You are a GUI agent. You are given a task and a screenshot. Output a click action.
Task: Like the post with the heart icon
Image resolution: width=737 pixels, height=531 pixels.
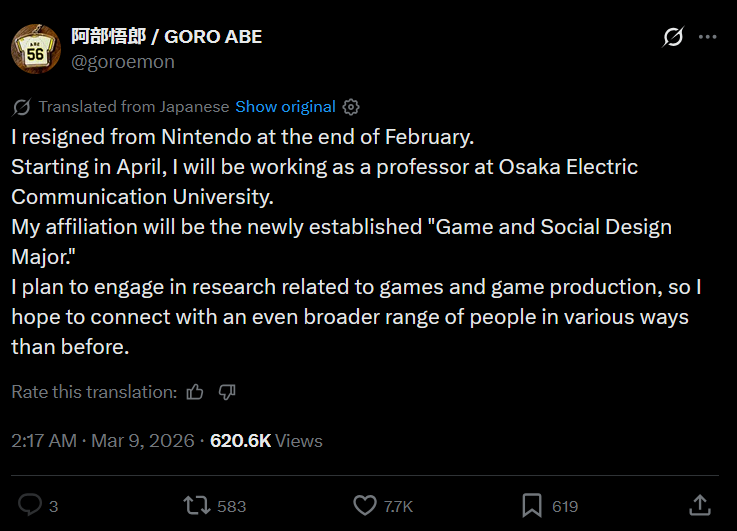point(365,505)
